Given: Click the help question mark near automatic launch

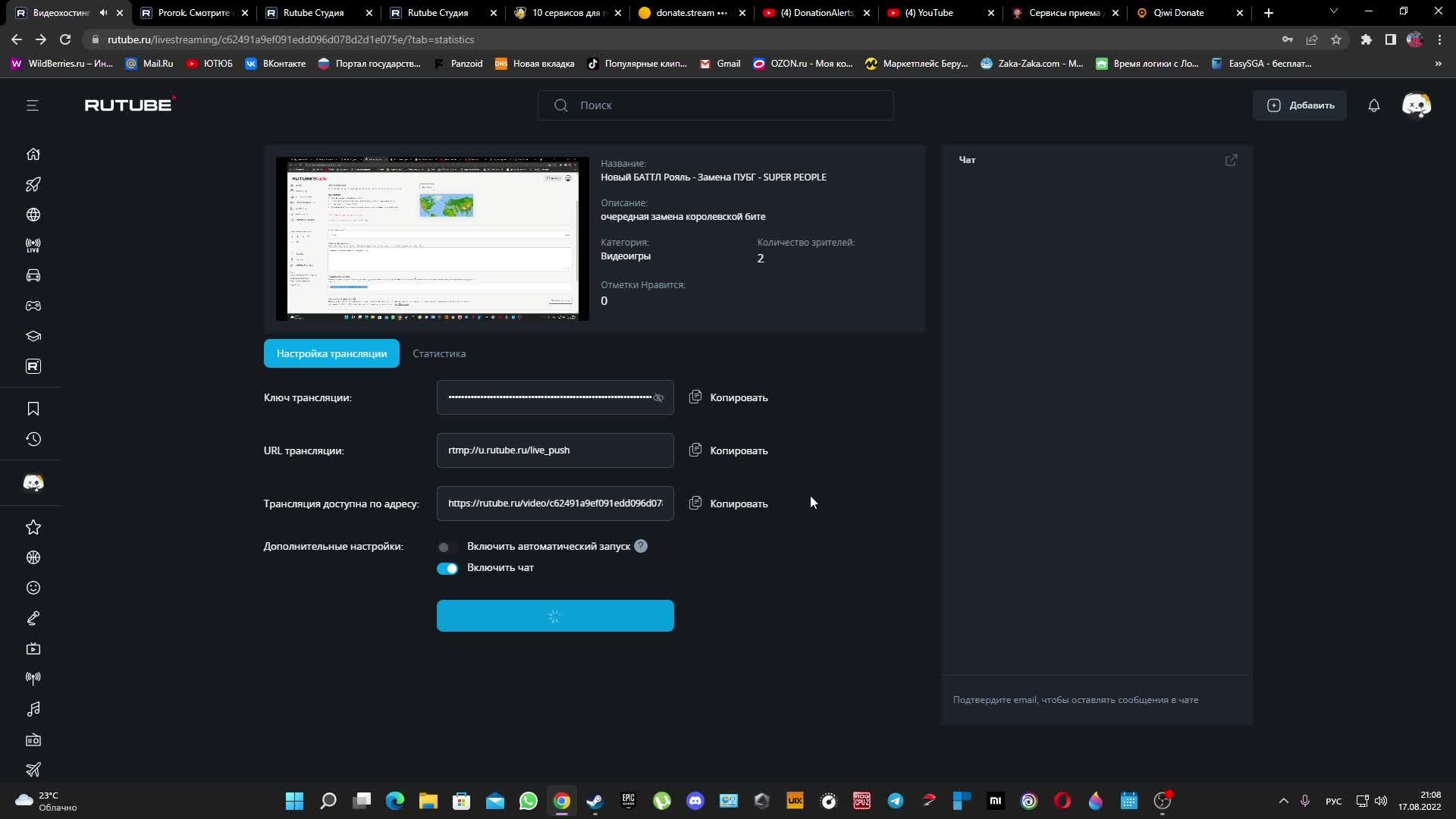Looking at the screenshot, I should [x=641, y=546].
